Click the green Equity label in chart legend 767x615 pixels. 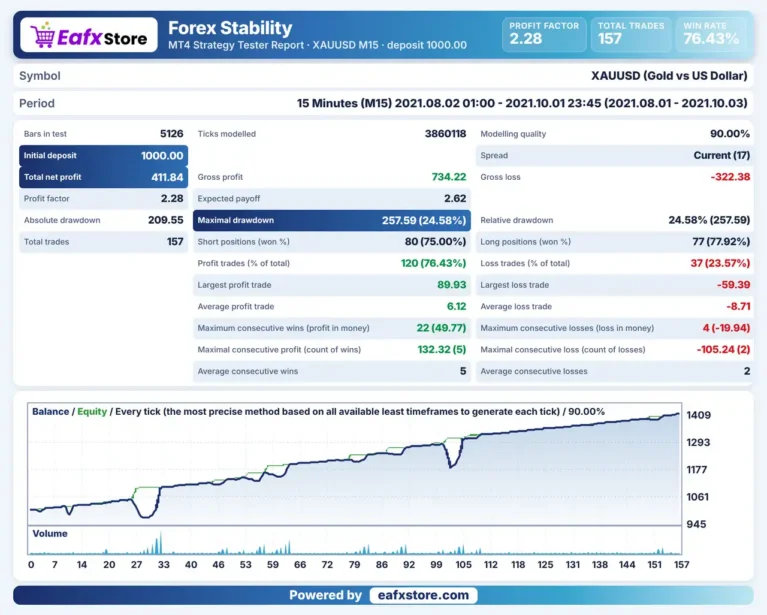point(92,411)
